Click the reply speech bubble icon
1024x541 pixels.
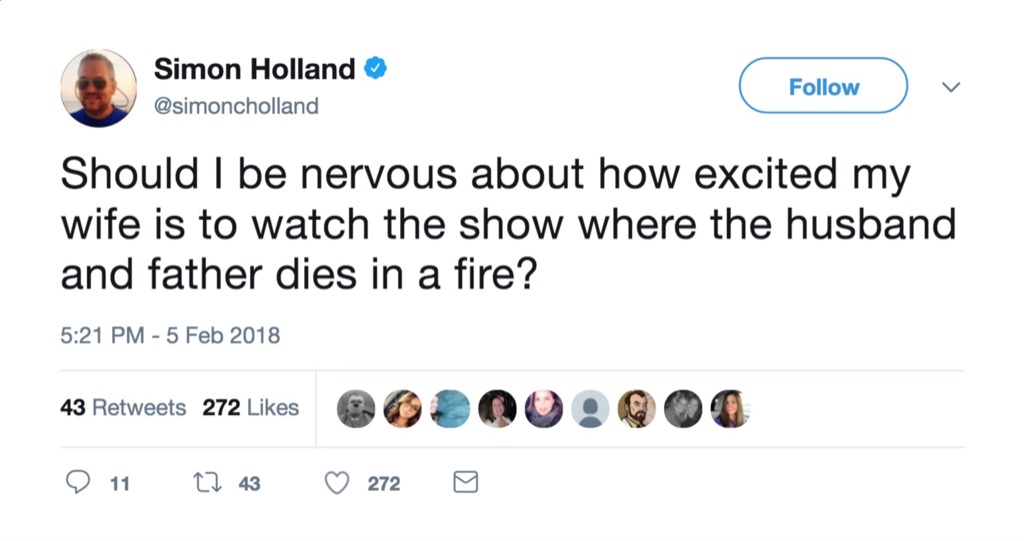78,483
